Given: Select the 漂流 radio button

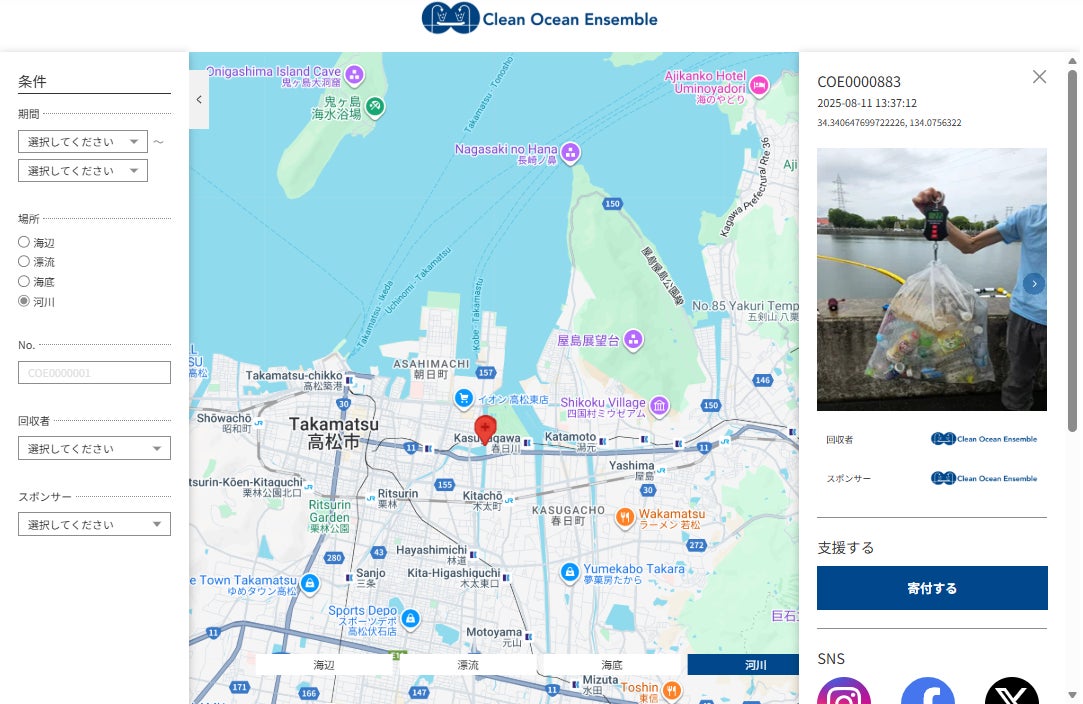Looking at the screenshot, I should [25, 261].
